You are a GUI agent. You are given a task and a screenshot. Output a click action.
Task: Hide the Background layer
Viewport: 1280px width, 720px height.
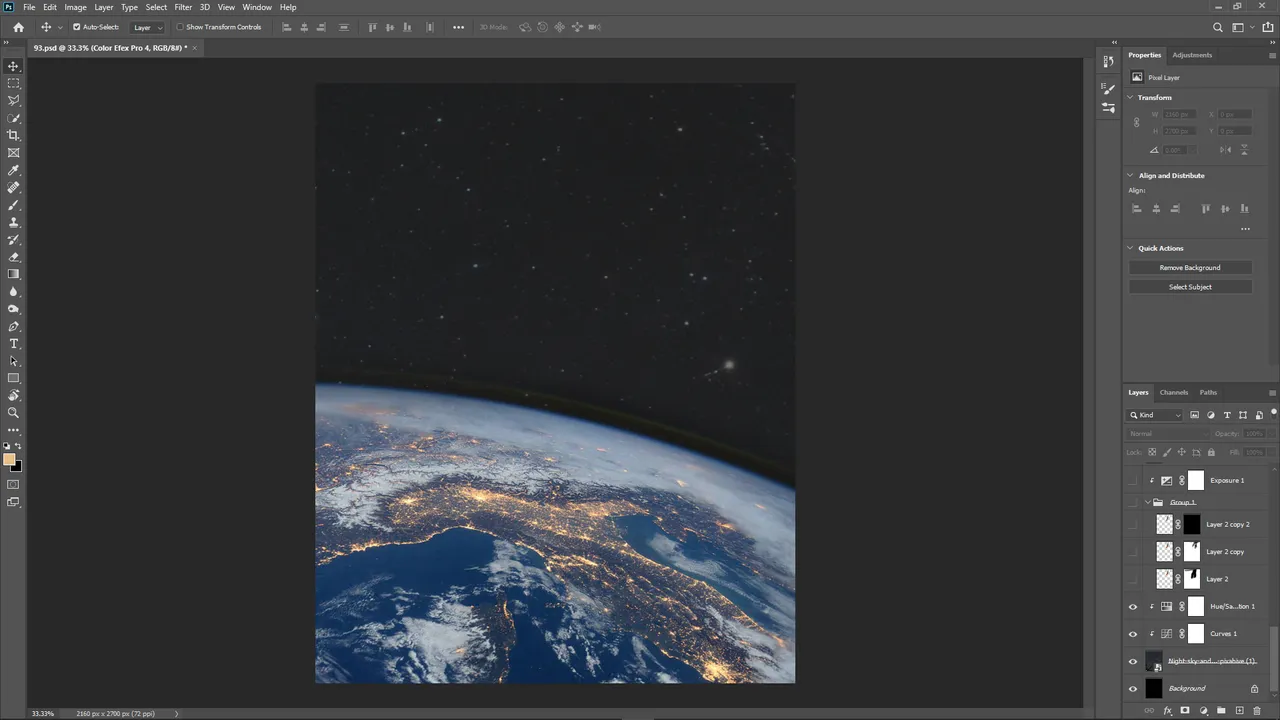pyautogui.click(x=1133, y=689)
